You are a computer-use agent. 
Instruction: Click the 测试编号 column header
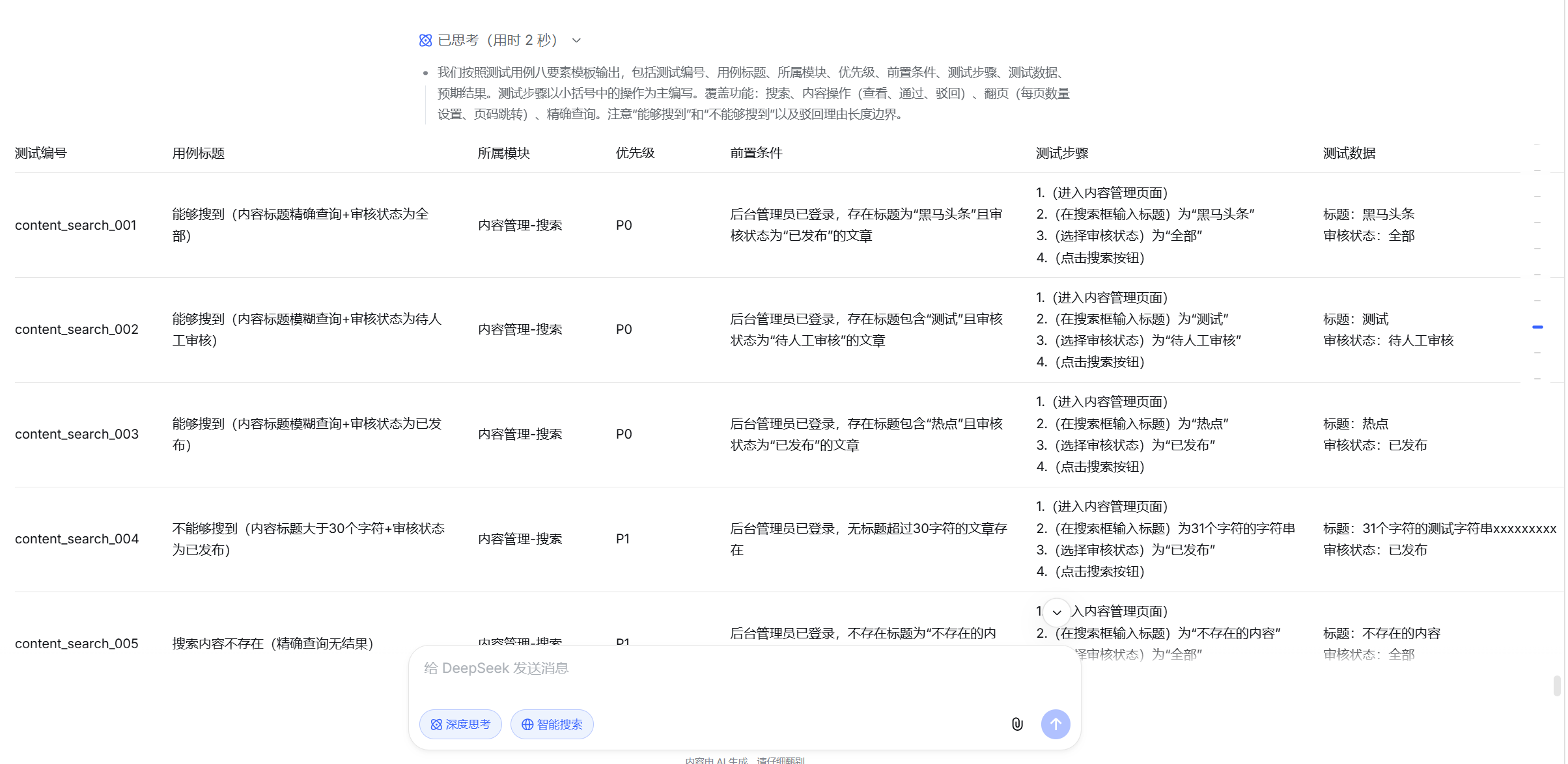point(41,154)
